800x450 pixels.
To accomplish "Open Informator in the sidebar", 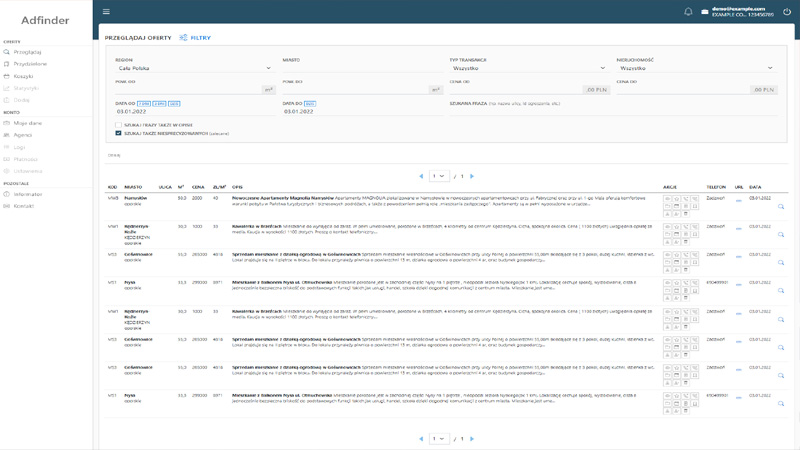I will point(28,194).
